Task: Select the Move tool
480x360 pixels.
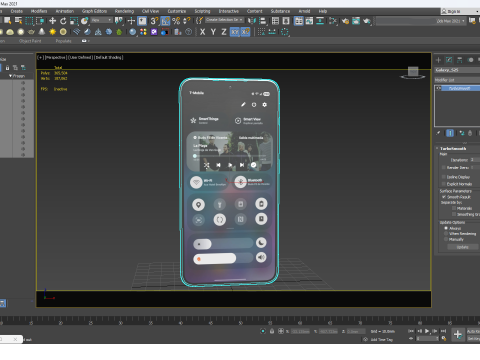Action: (52, 21)
